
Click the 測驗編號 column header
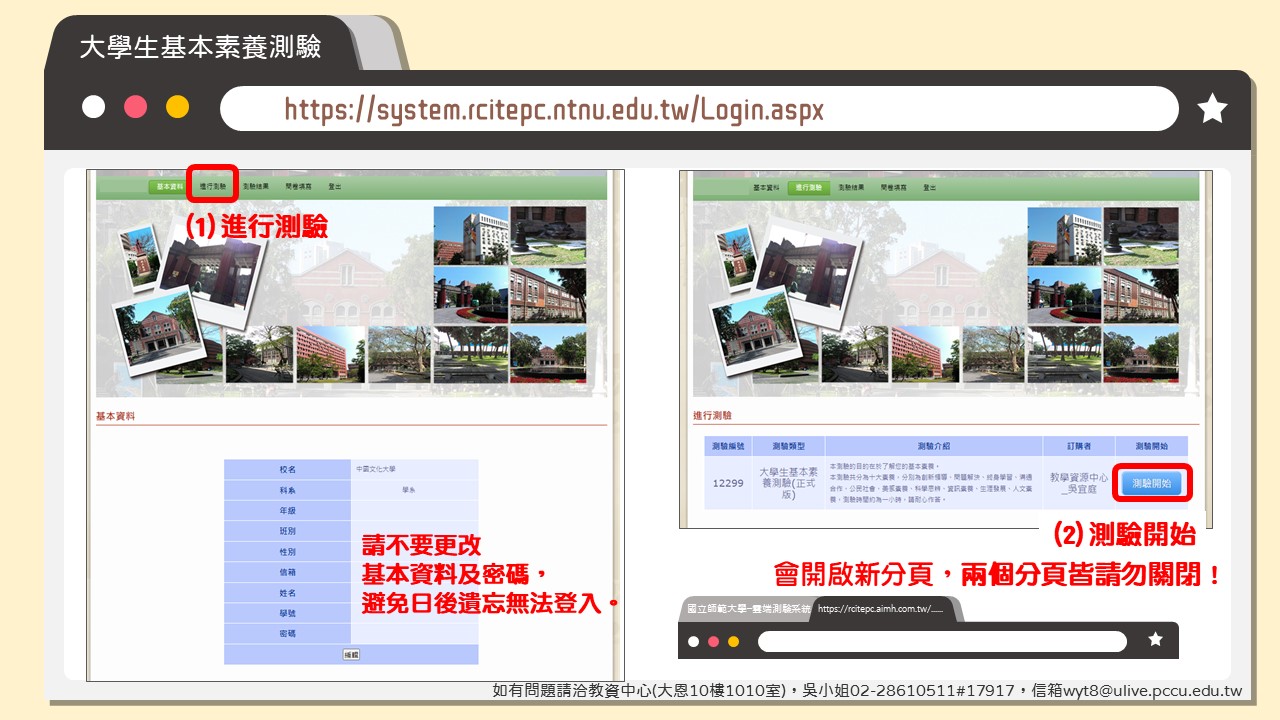(727, 446)
